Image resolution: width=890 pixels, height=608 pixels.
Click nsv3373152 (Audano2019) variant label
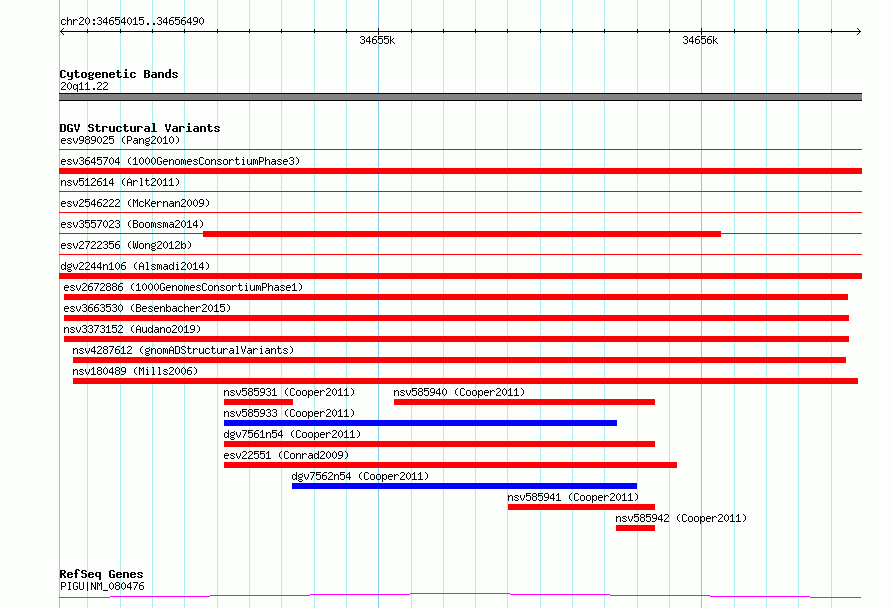tap(132, 329)
